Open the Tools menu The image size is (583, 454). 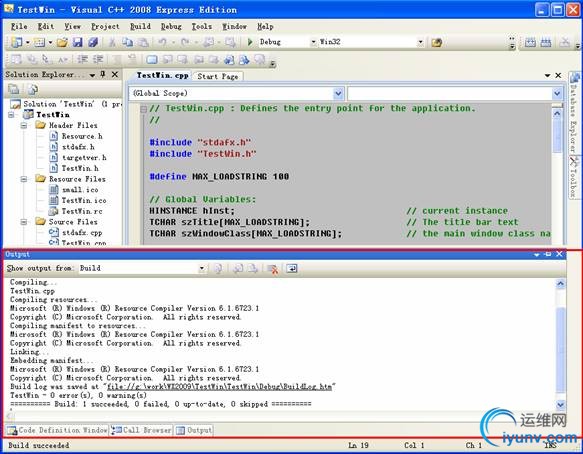pos(202,26)
